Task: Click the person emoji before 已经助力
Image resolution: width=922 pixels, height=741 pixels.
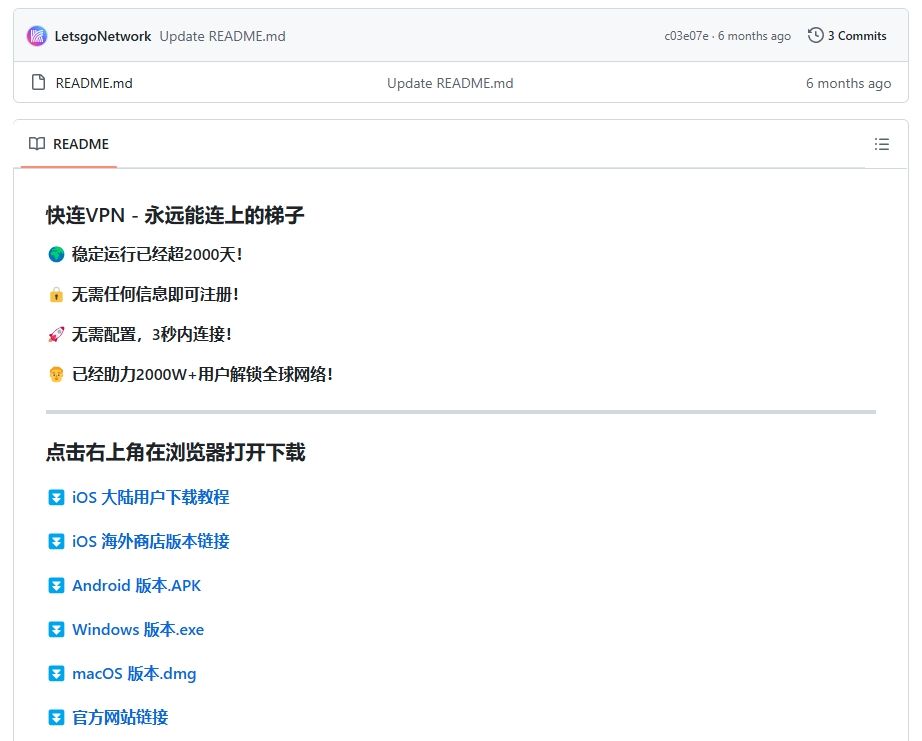Action: [56, 375]
